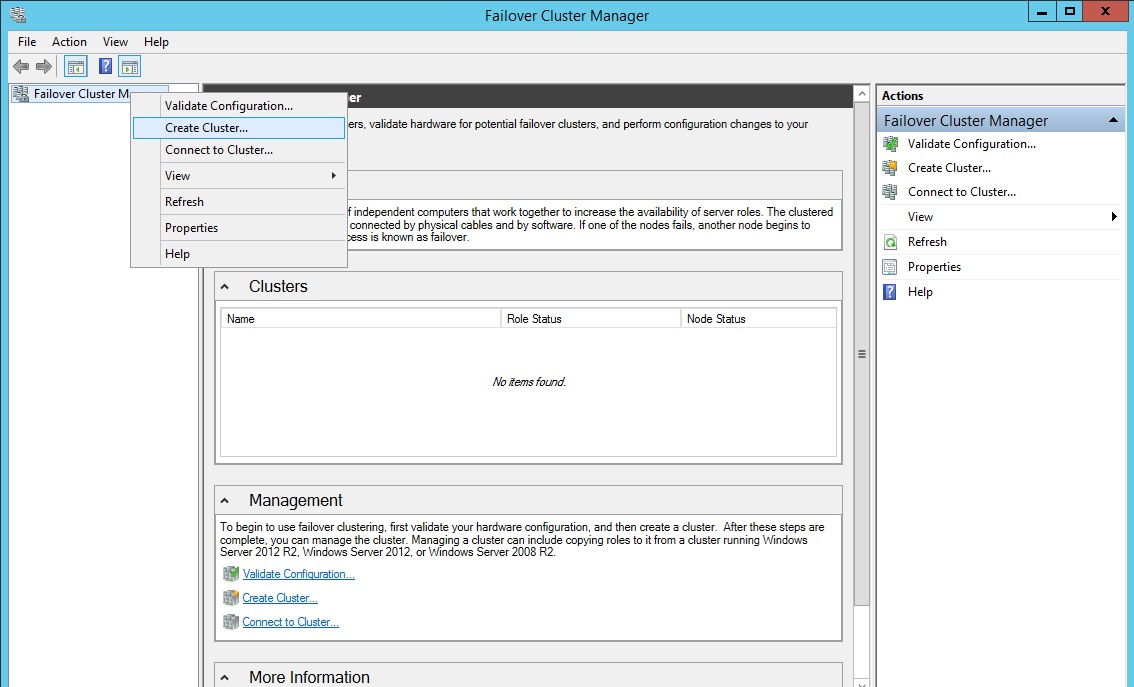Collapse the Management section
The width and height of the screenshot is (1134, 687).
tap(225, 500)
